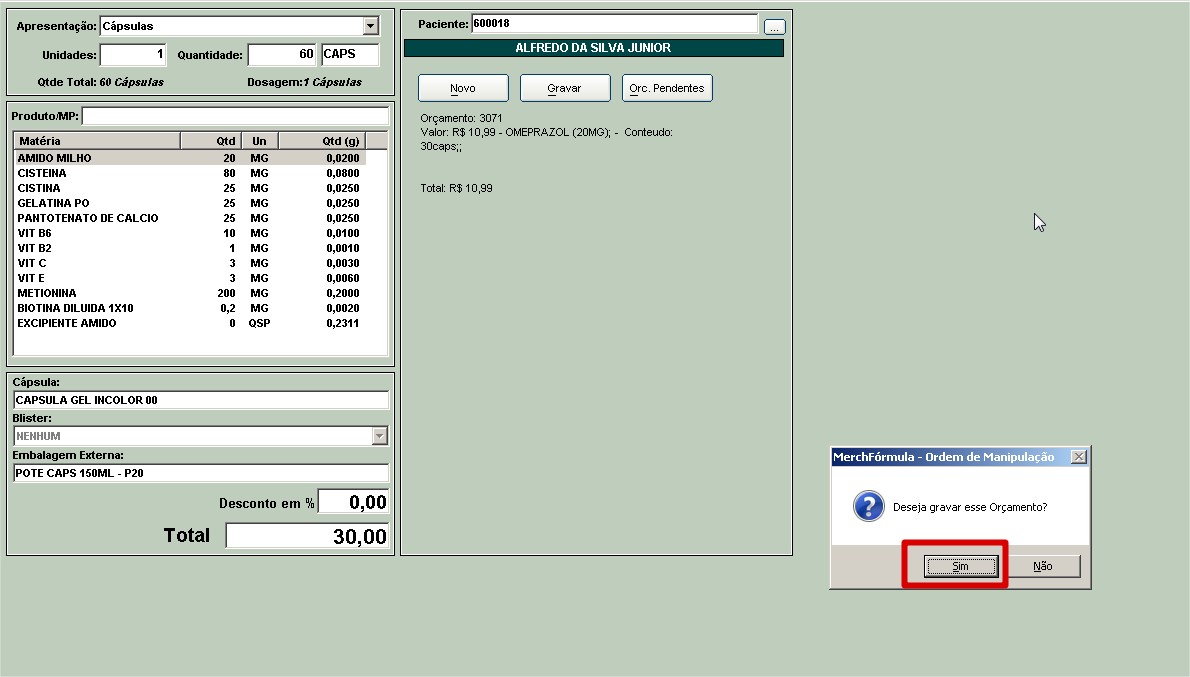Click Não in the confirmation dialog
This screenshot has width=1190, height=677.
[1042, 566]
